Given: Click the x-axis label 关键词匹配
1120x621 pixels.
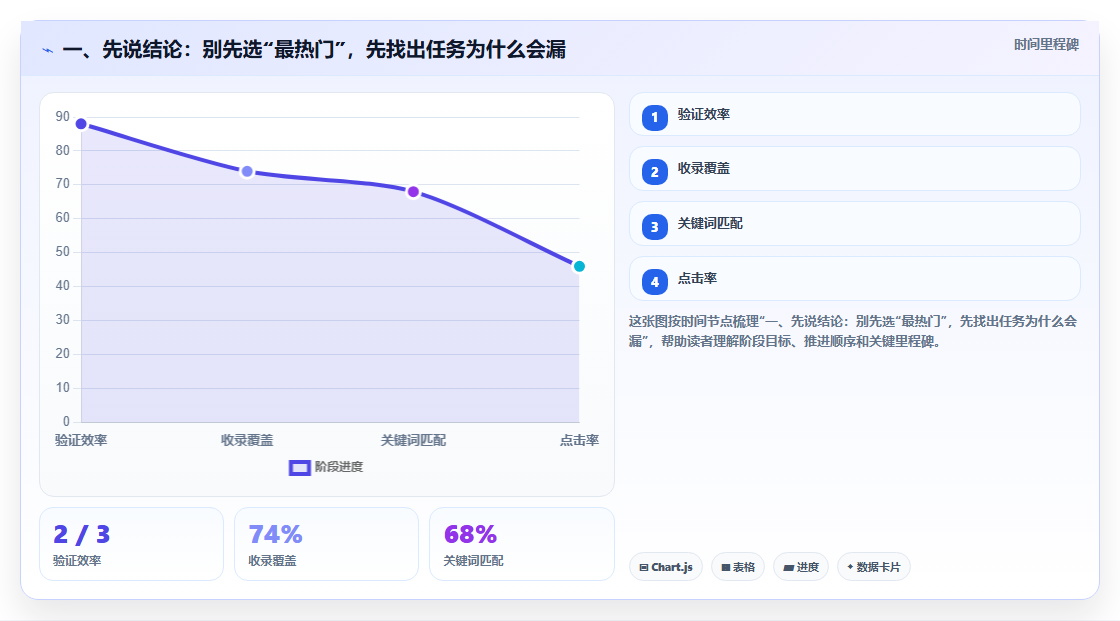Looking at the screenshot, I should (413, 440).
